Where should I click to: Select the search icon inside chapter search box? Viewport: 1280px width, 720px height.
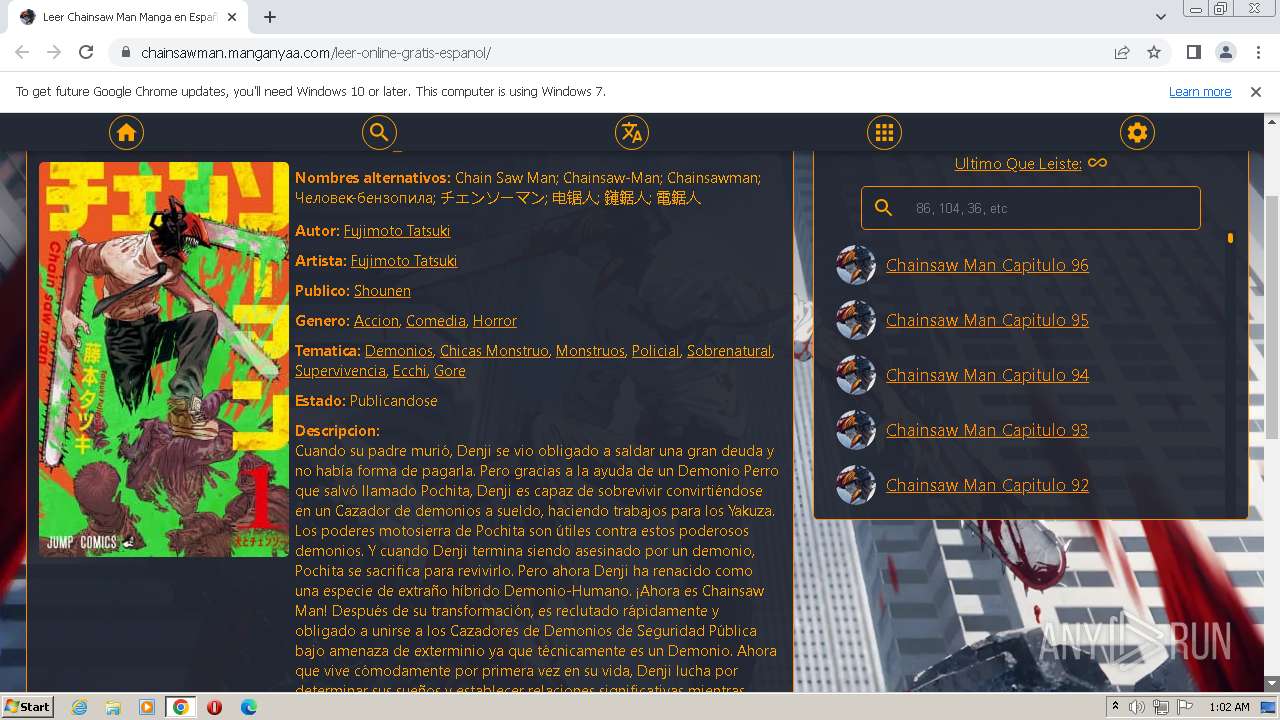click(x=883, y=208)
